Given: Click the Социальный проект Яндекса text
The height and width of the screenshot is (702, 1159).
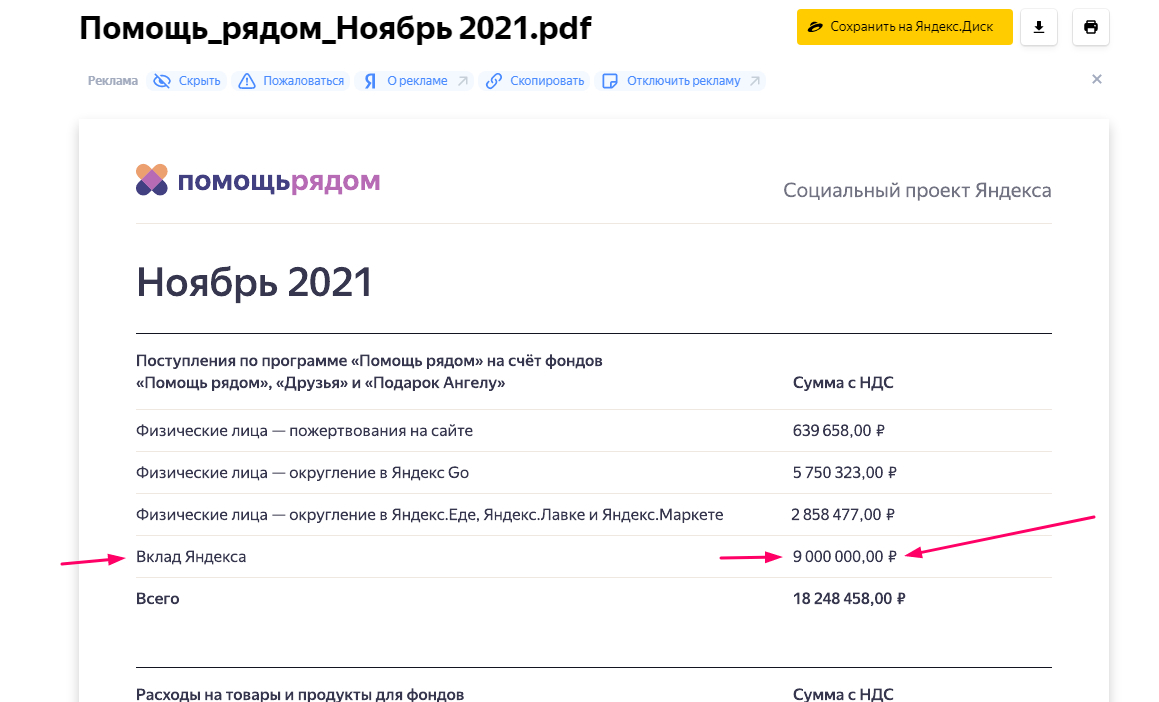Looking at the screenshot, I should pos(917,190).
